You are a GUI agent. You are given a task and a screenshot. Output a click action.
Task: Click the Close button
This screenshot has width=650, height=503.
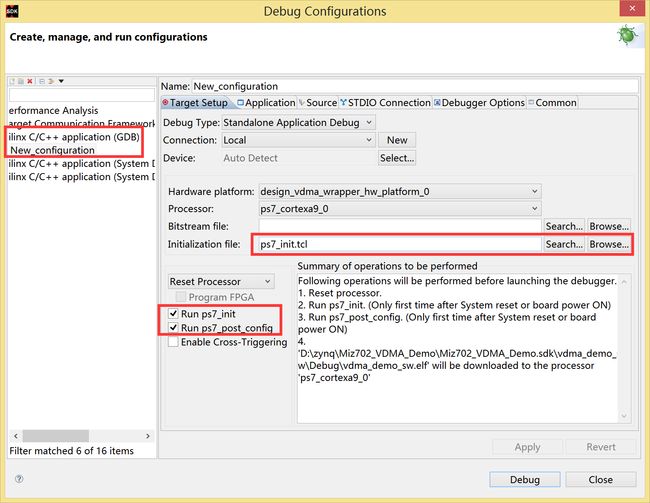pos(601,479)
